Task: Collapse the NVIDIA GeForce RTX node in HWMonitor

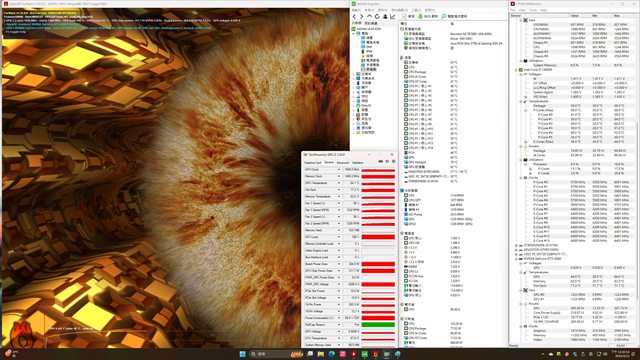Action: click(x=516, y=259)
